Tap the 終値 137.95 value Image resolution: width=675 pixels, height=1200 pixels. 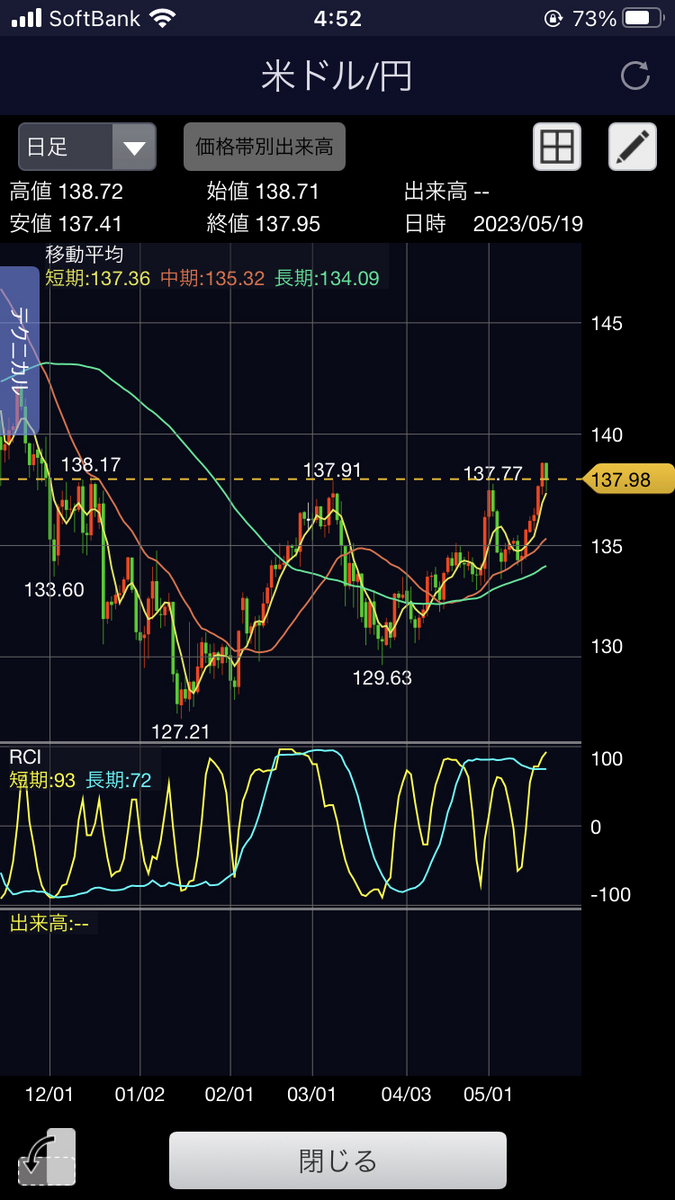click(263, 224)
